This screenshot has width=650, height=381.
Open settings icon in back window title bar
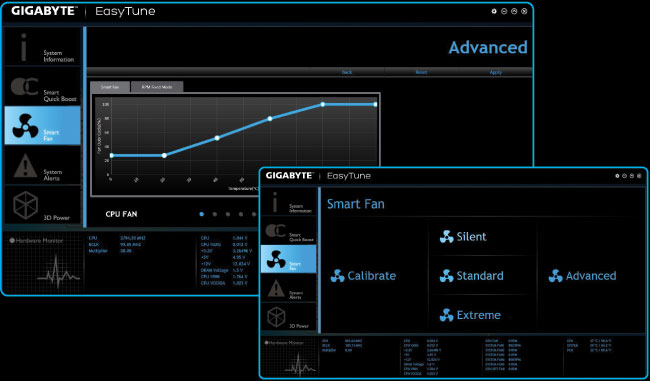[494, 12]
